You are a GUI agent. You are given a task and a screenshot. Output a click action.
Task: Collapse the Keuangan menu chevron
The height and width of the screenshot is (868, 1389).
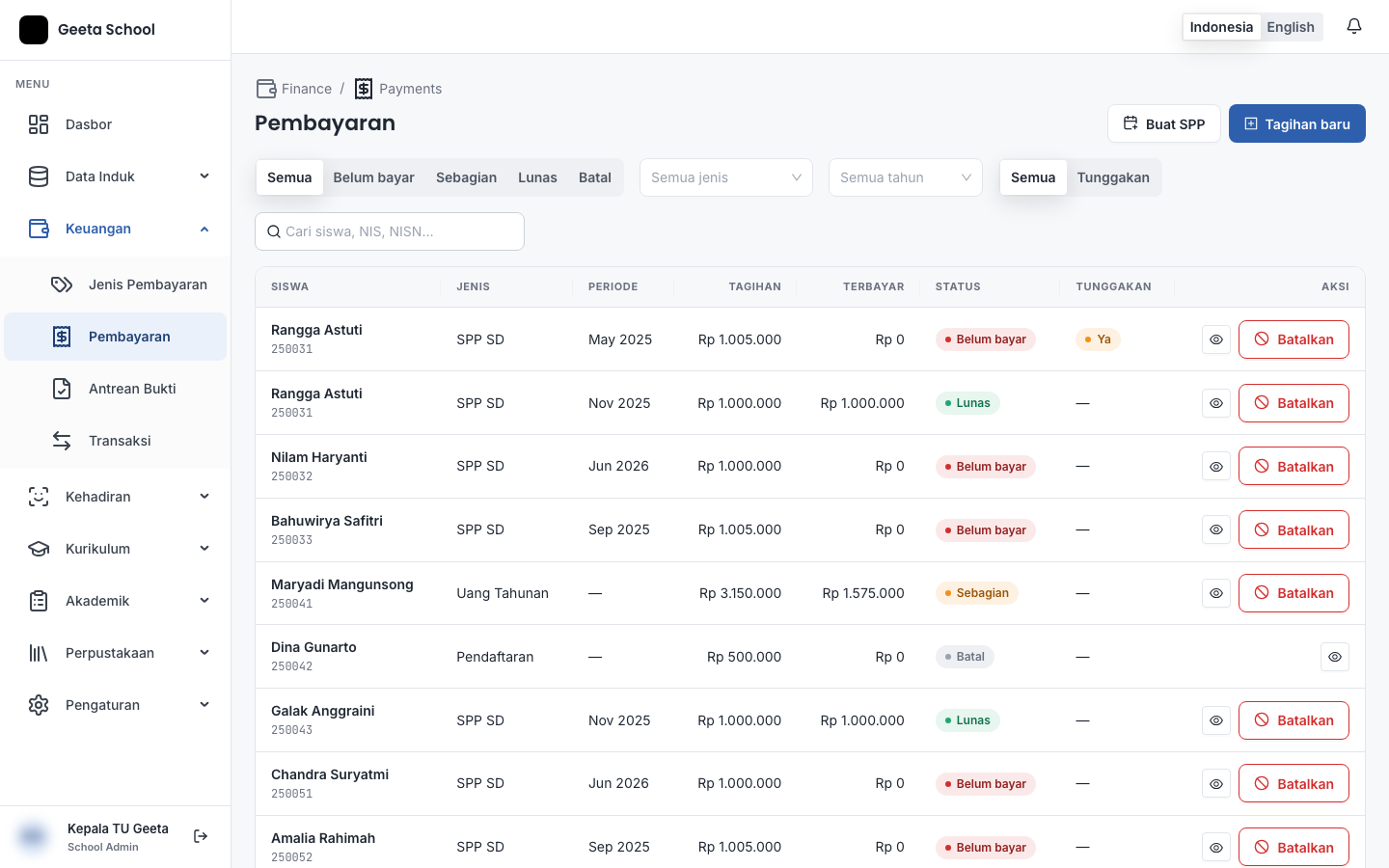click(204, 229)
